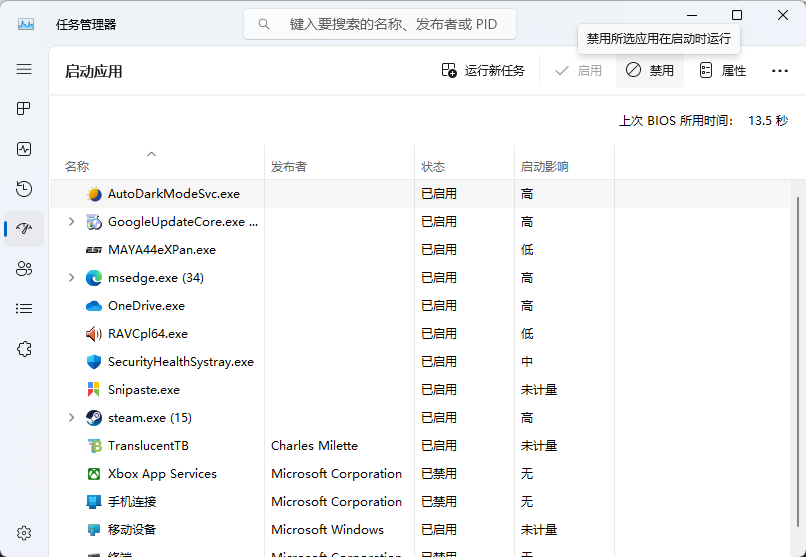The height and width of the screenshot is (557, 806).
Task: Open the more options ellipsis menu
Action: coord(780,71)
